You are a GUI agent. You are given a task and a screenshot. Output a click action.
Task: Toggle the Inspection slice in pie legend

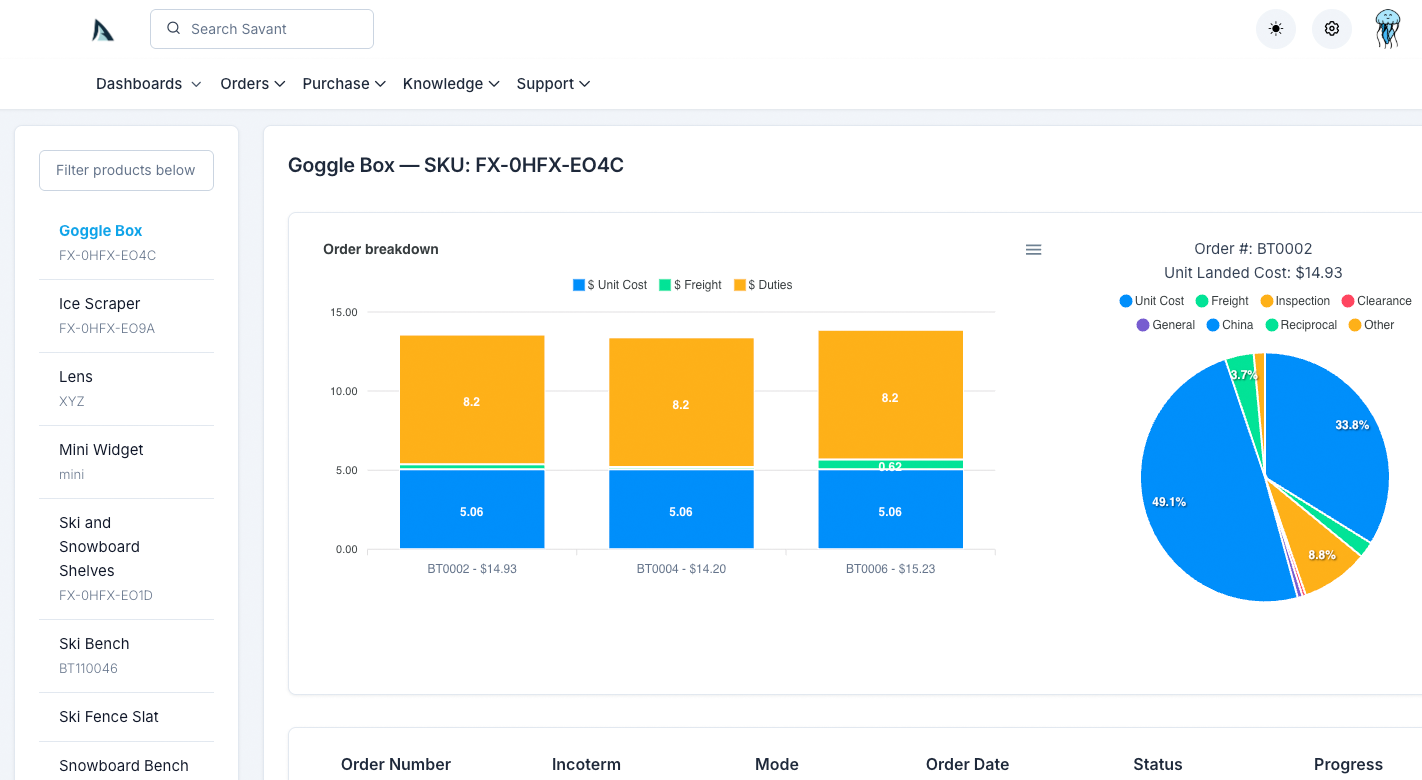pos(1296,301)
